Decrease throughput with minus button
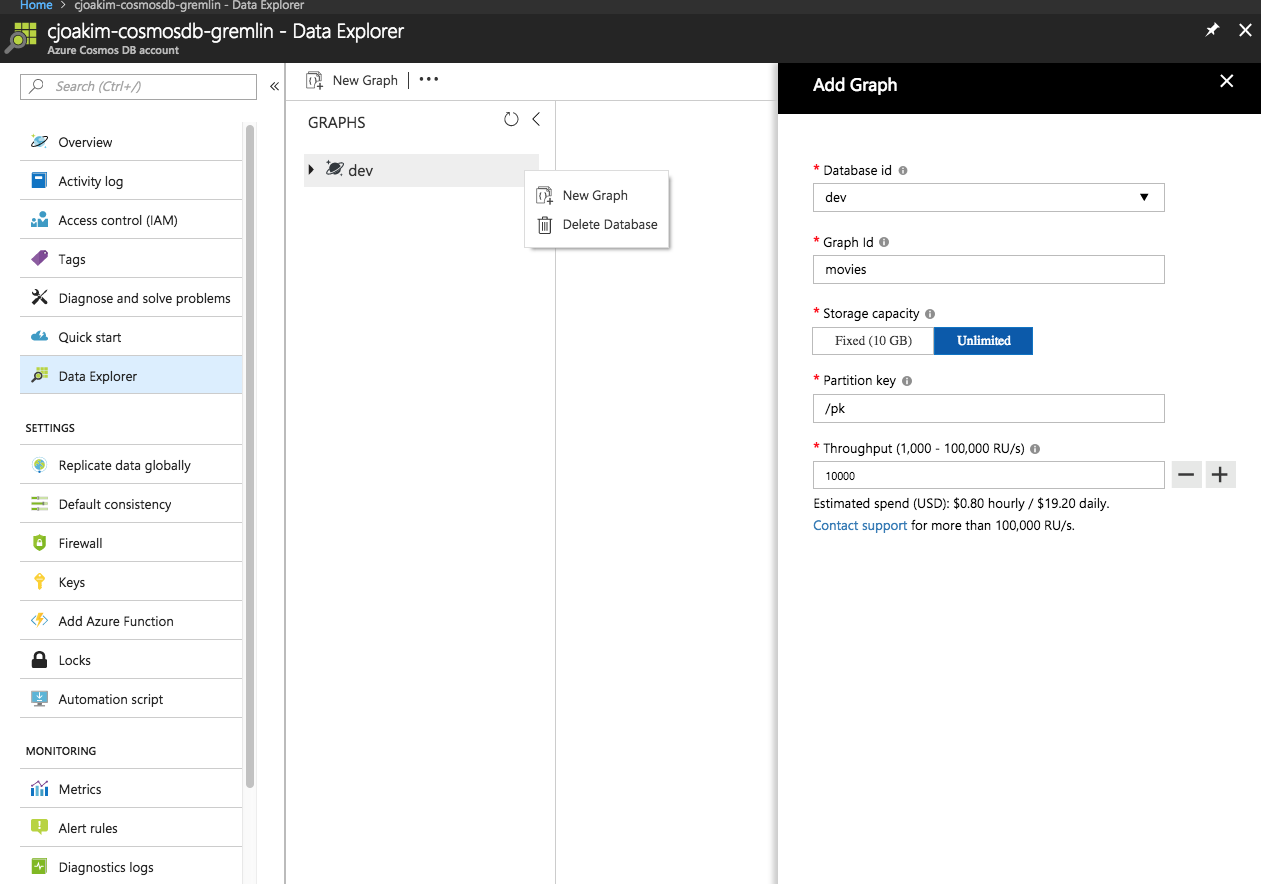Image resolution: width=1261 pixels, height=884 pixels. point(1187,475)
